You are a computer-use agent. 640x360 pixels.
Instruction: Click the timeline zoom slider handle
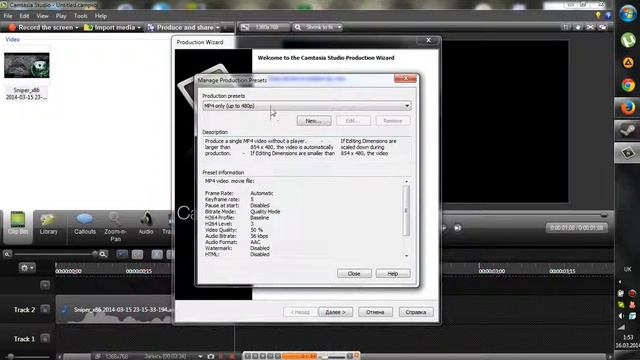coord(95,254)
